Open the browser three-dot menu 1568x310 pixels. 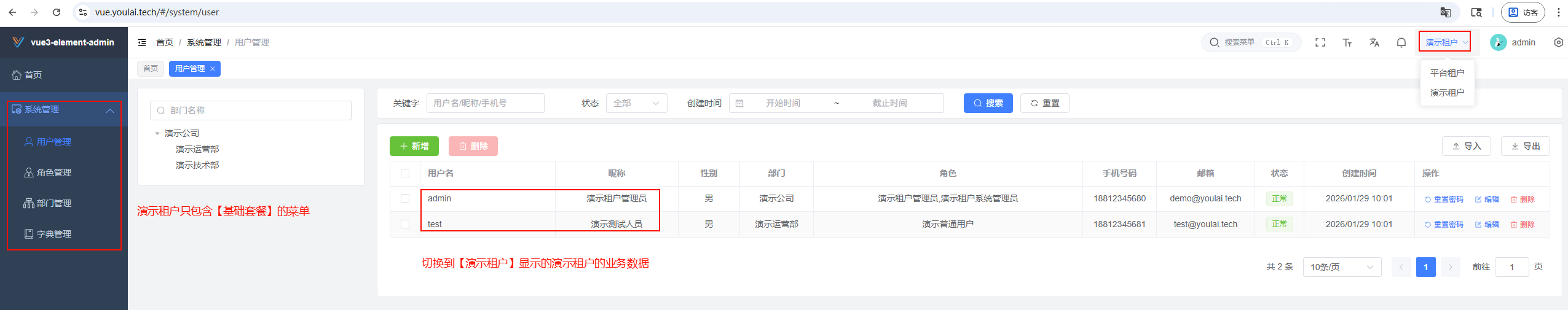(1558, 12)
